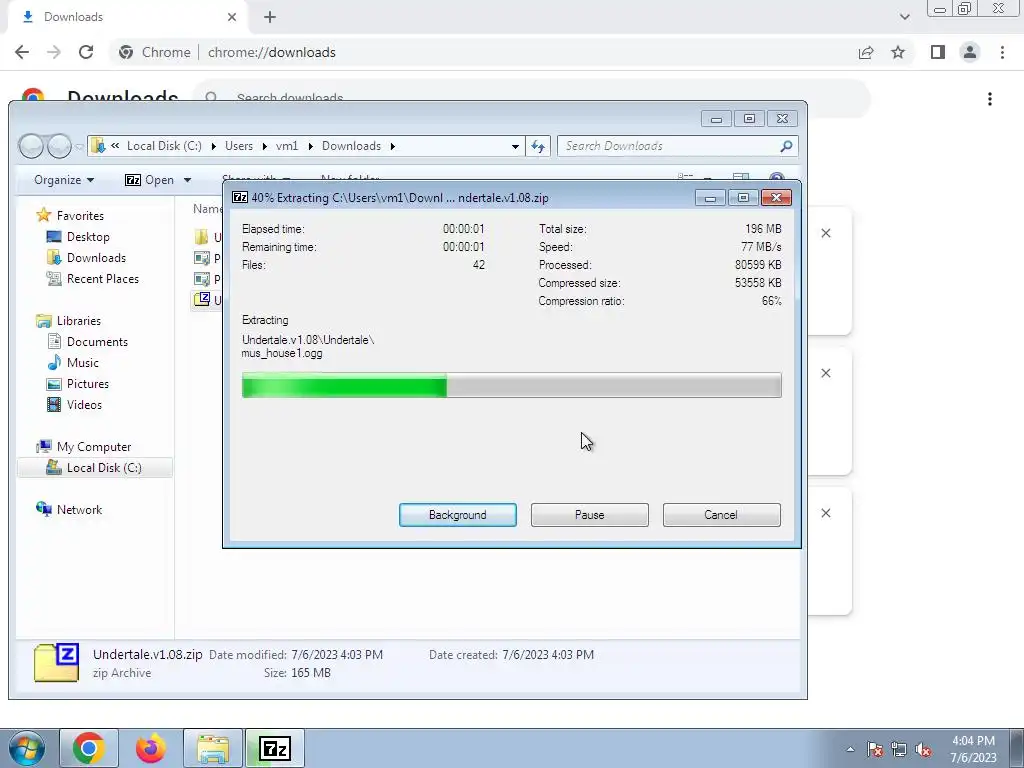The image size is (1024, 768).
Task: Click Downloads in the address breadcrumb
Action: 351,146
